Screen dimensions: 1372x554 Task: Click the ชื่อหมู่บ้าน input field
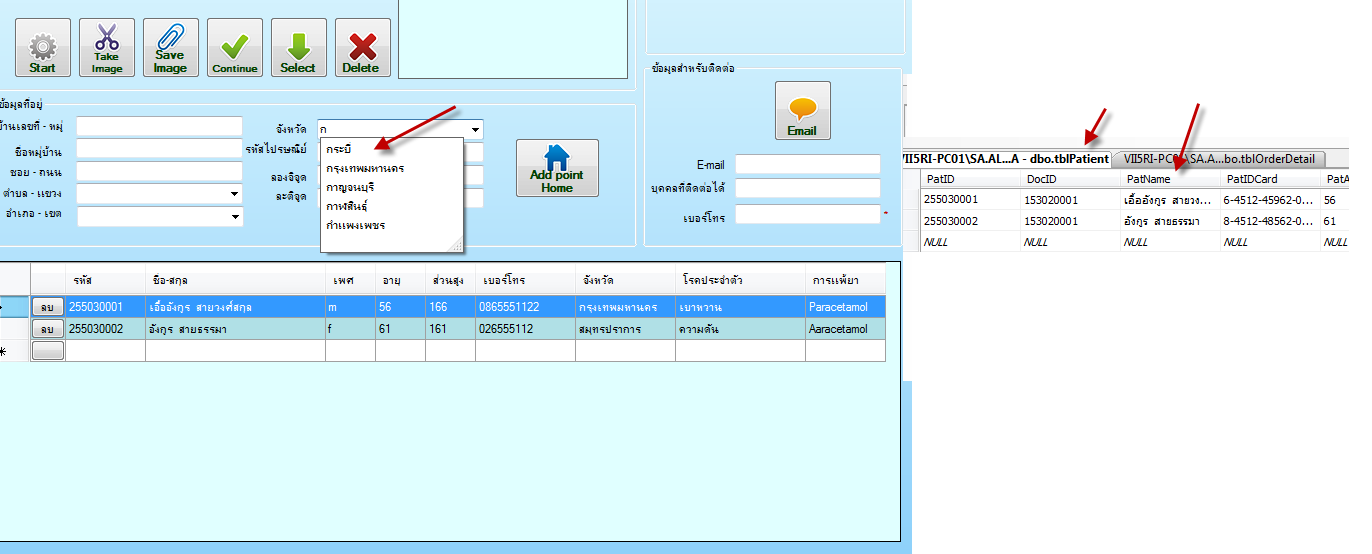point(159,149)
